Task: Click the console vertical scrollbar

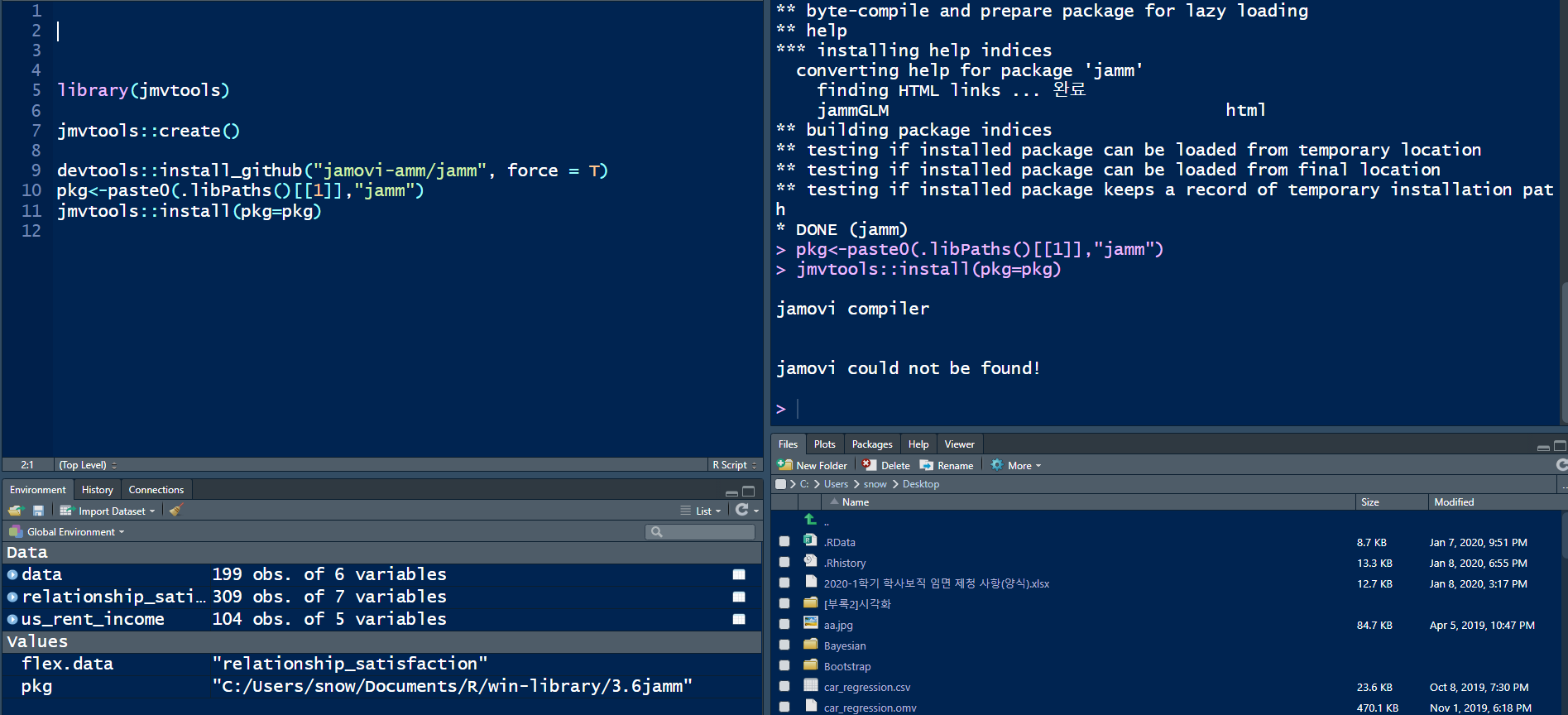Action: tap(1563, 353)
